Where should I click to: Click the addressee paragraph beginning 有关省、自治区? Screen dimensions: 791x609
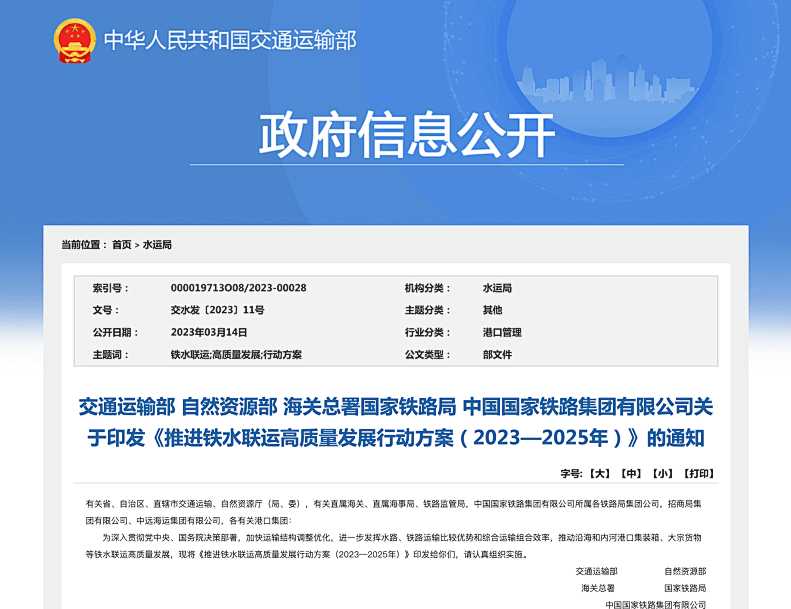393,512
